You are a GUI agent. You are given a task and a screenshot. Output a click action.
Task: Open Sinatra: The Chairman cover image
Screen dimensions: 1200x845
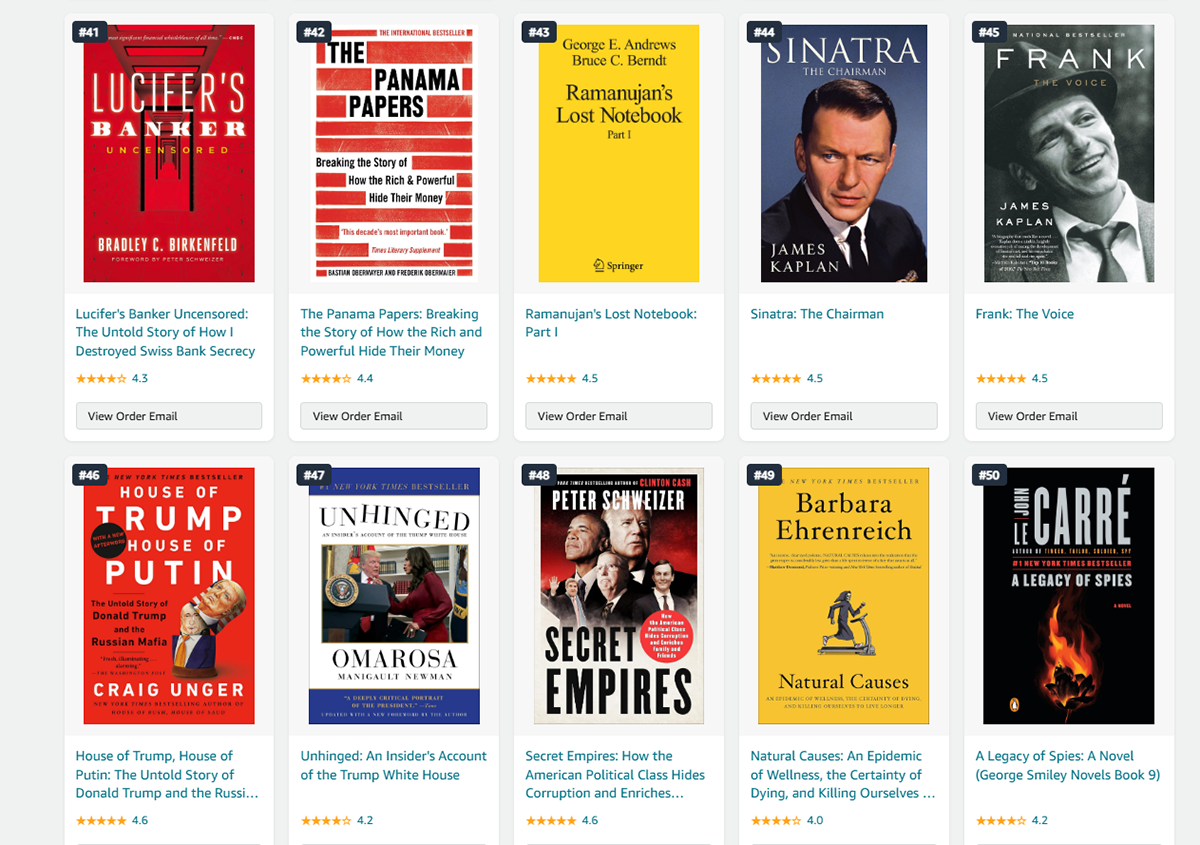click(x=844, y=153)
